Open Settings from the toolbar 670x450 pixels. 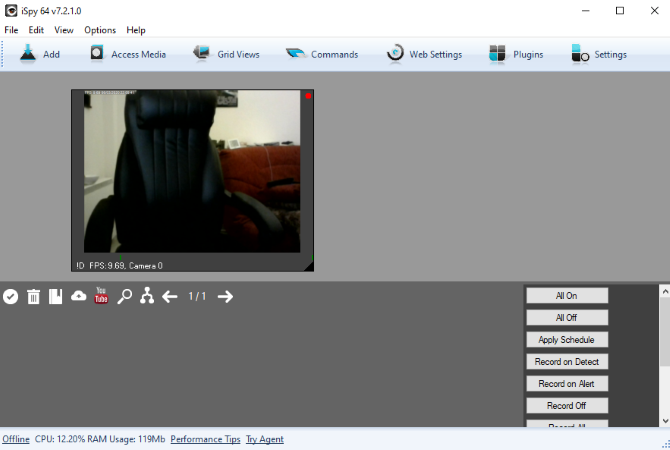[599, 54]
